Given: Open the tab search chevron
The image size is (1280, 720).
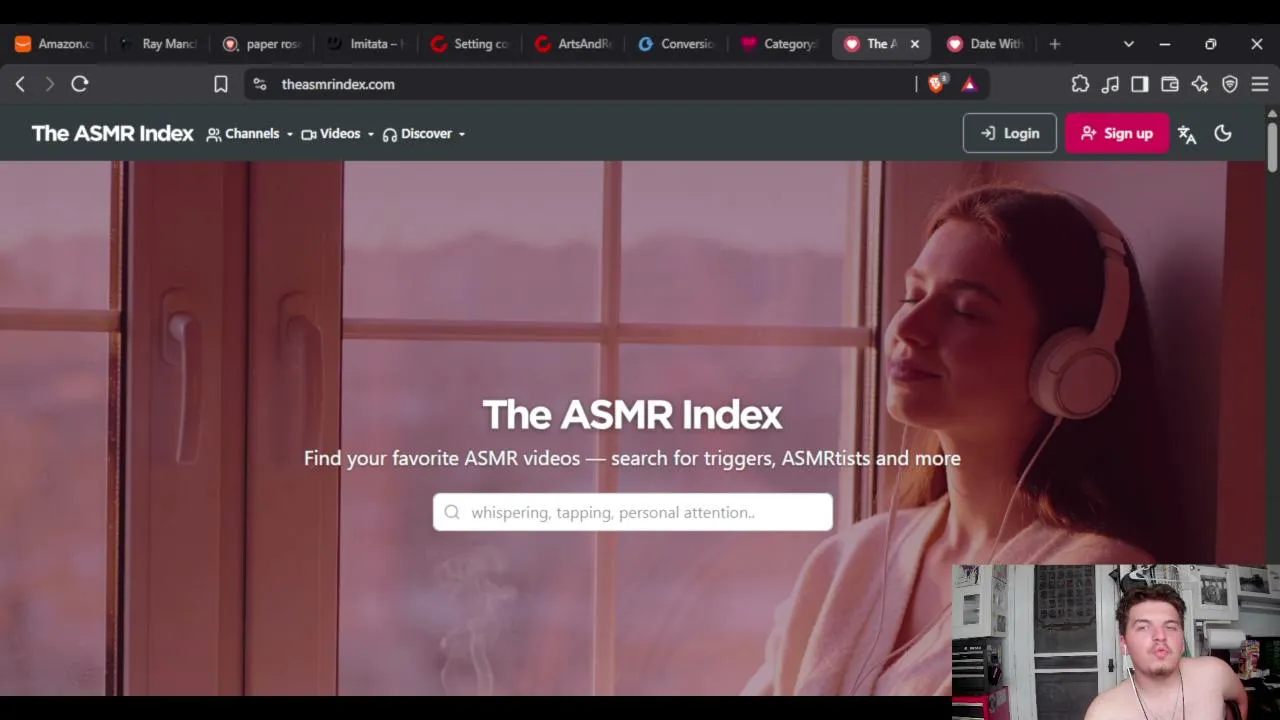Looking at the screenshot, I should [1129, 44].
